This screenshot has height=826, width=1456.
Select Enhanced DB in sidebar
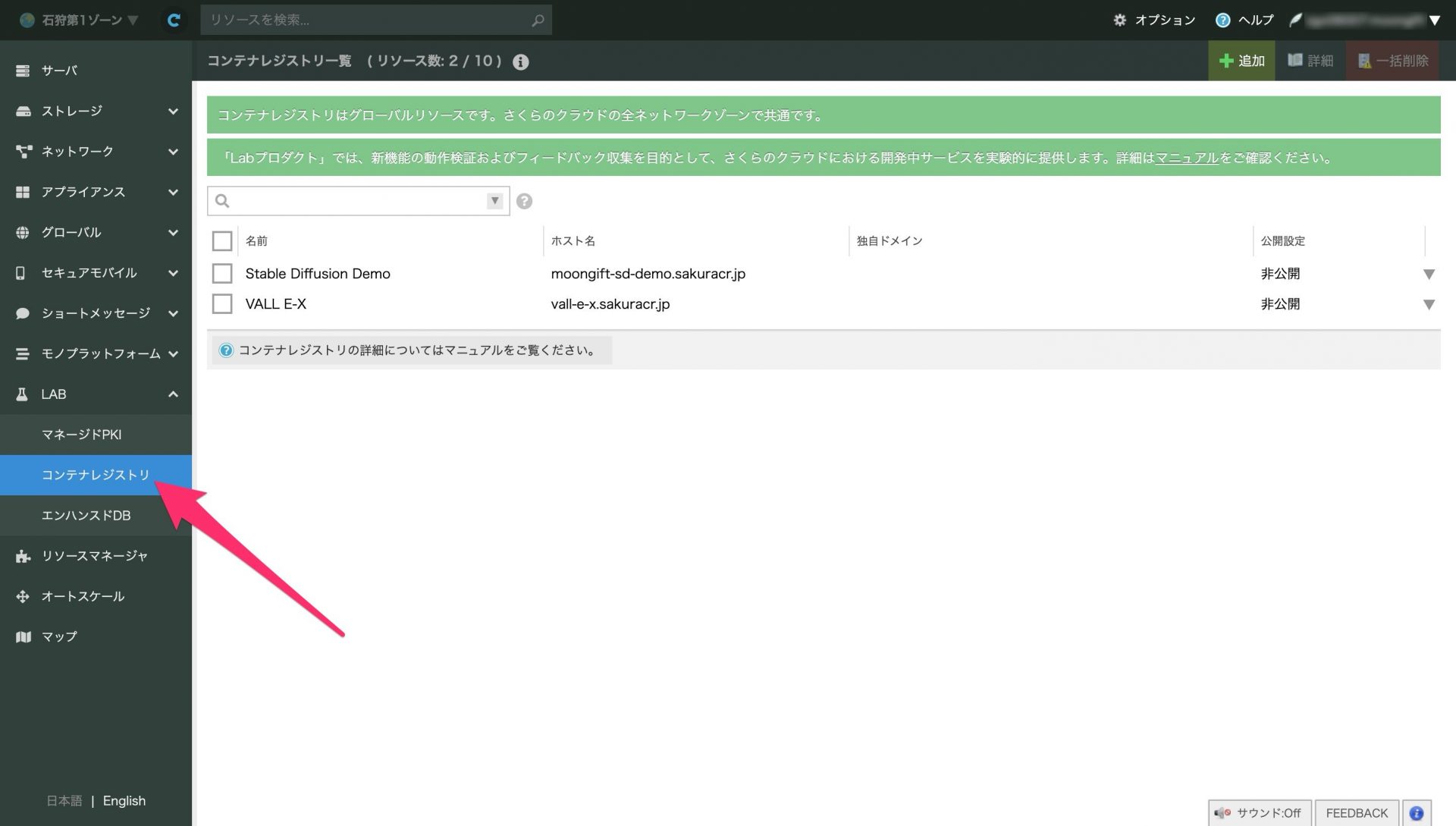click(86, 516)
